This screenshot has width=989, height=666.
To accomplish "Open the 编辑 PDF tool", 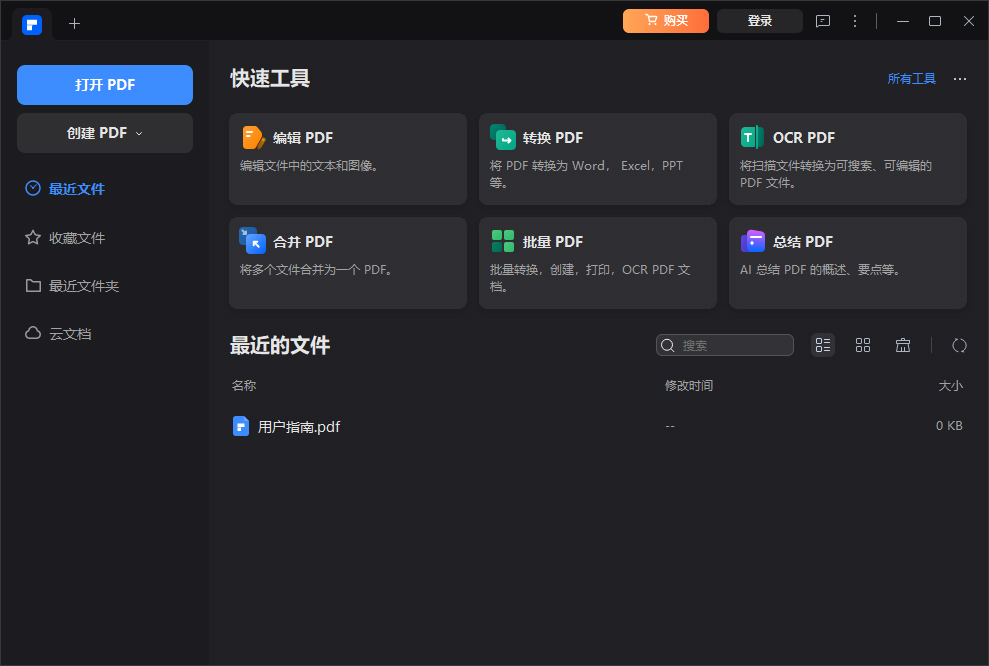I will (347, 158).
